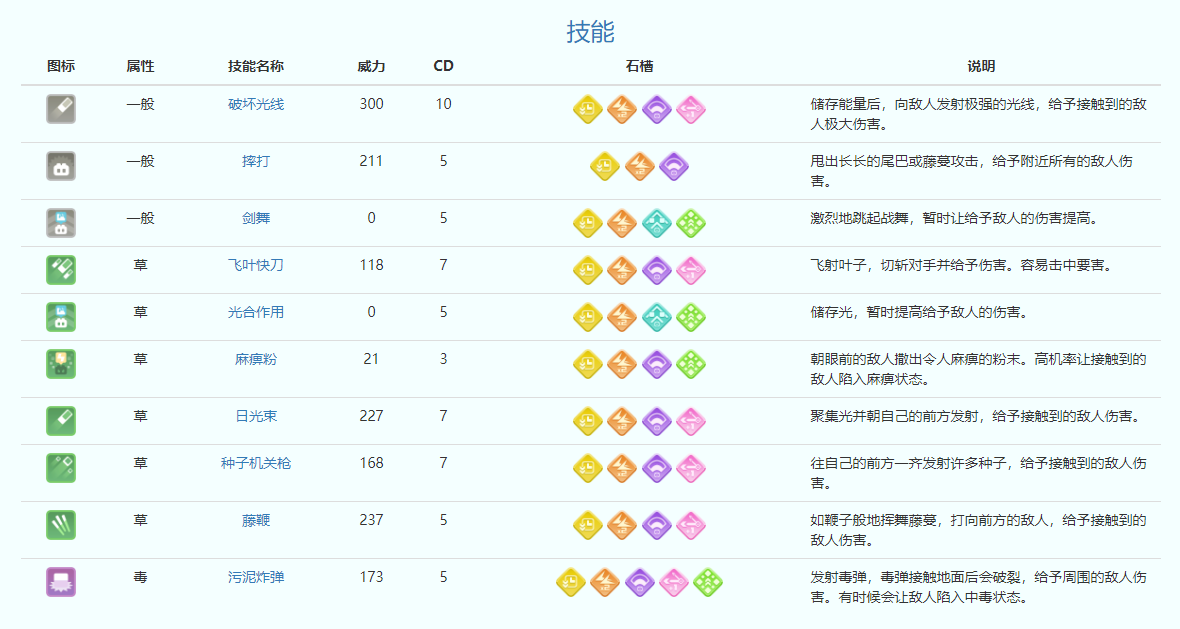Click the green stone slot in 麻痹粉 row
This screenshot has width=1180, height=629.
[691, 364]
